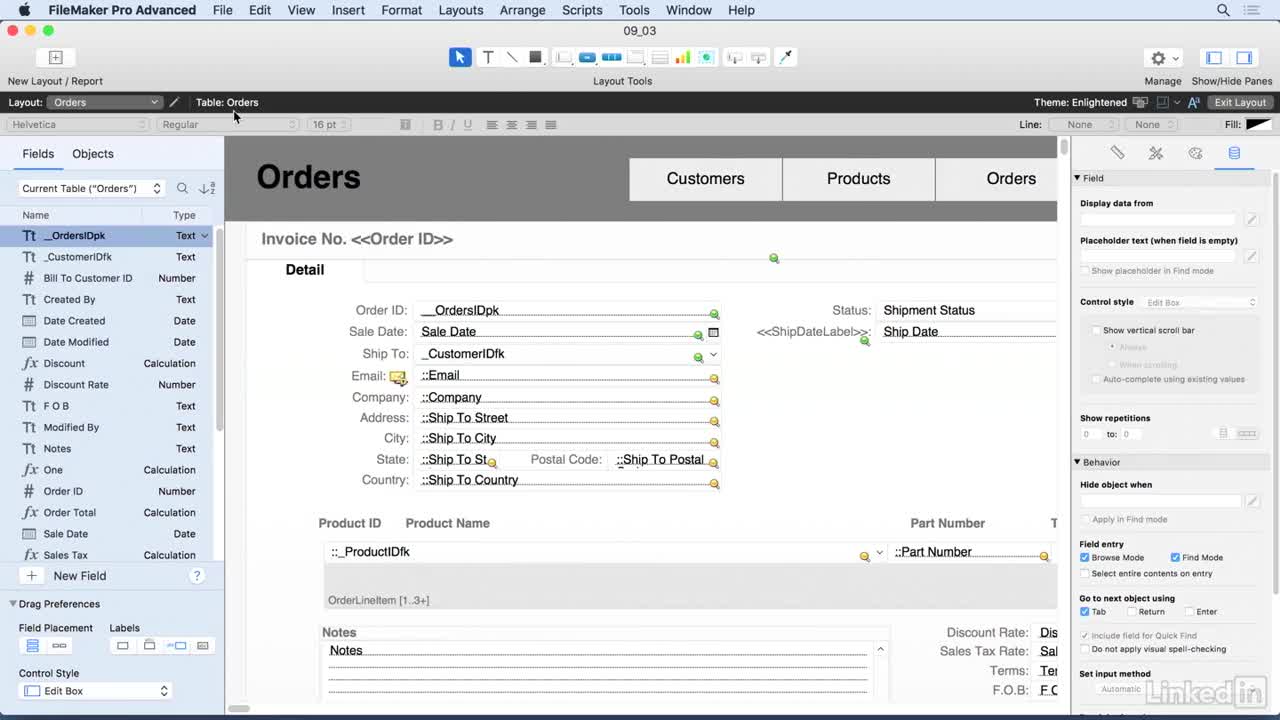Choose horizontal field placement

click(x=59, y=646)
